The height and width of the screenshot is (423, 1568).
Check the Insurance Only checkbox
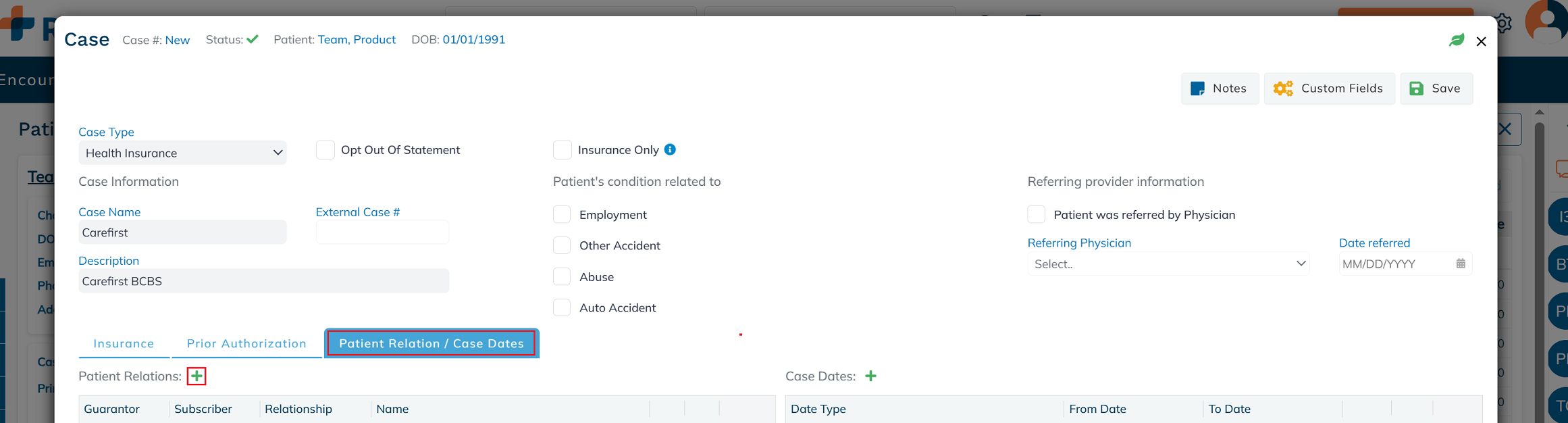pyautogui.click(x=563, y=150)
